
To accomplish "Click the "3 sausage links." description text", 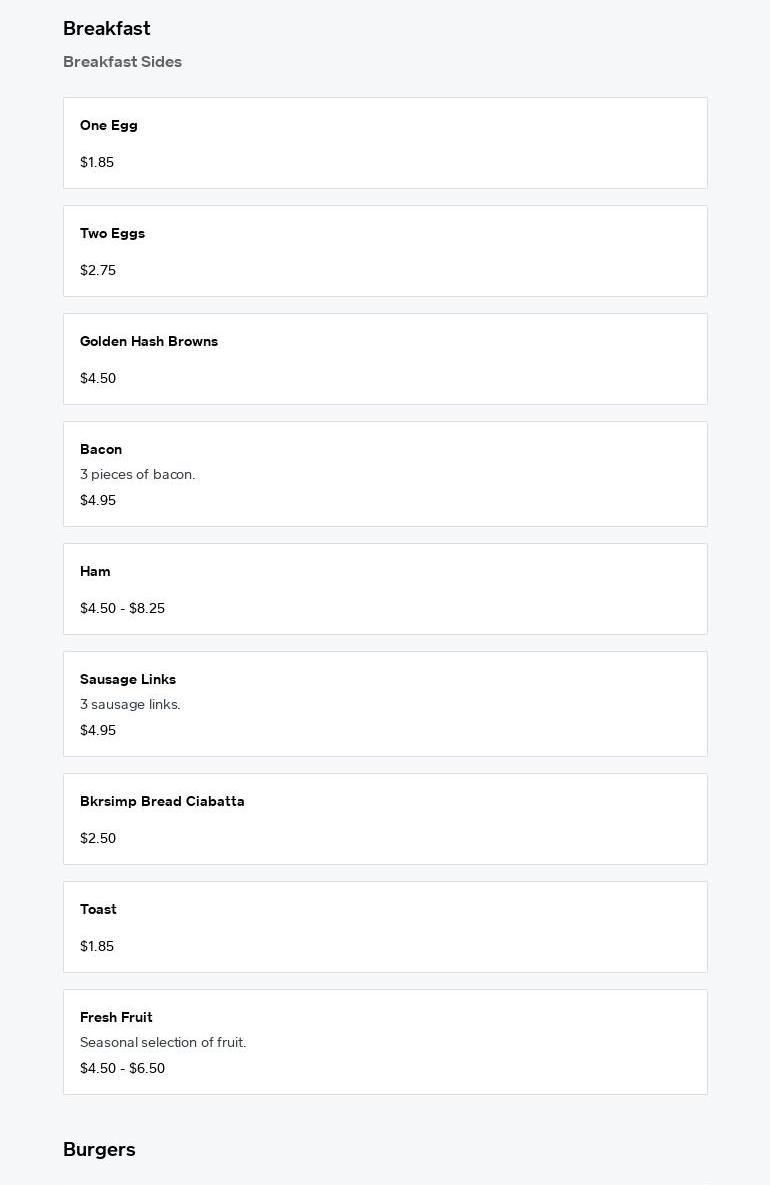I will tap(130, 705).
